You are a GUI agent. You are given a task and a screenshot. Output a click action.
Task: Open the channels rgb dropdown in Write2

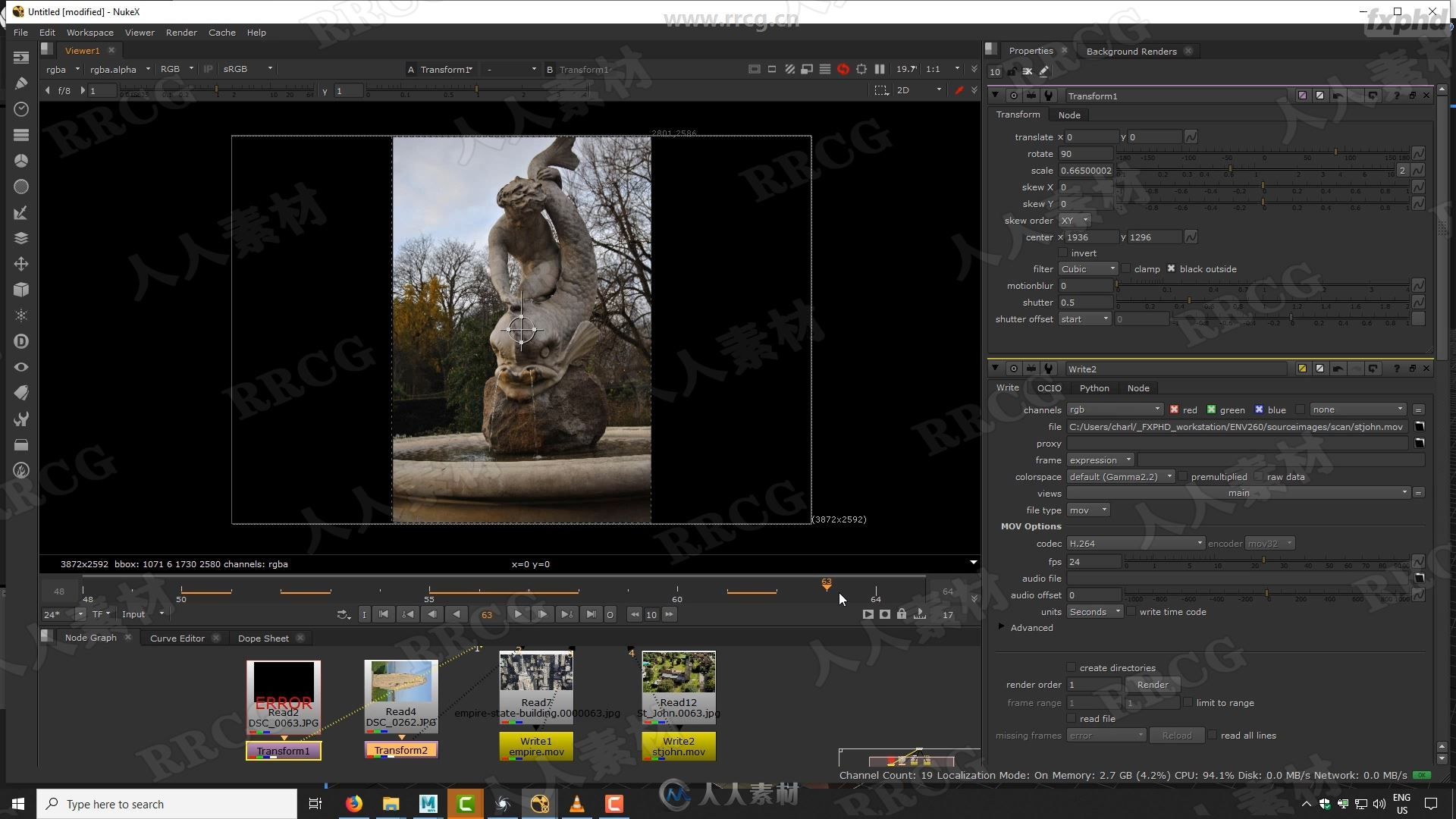click(1115, 409)
